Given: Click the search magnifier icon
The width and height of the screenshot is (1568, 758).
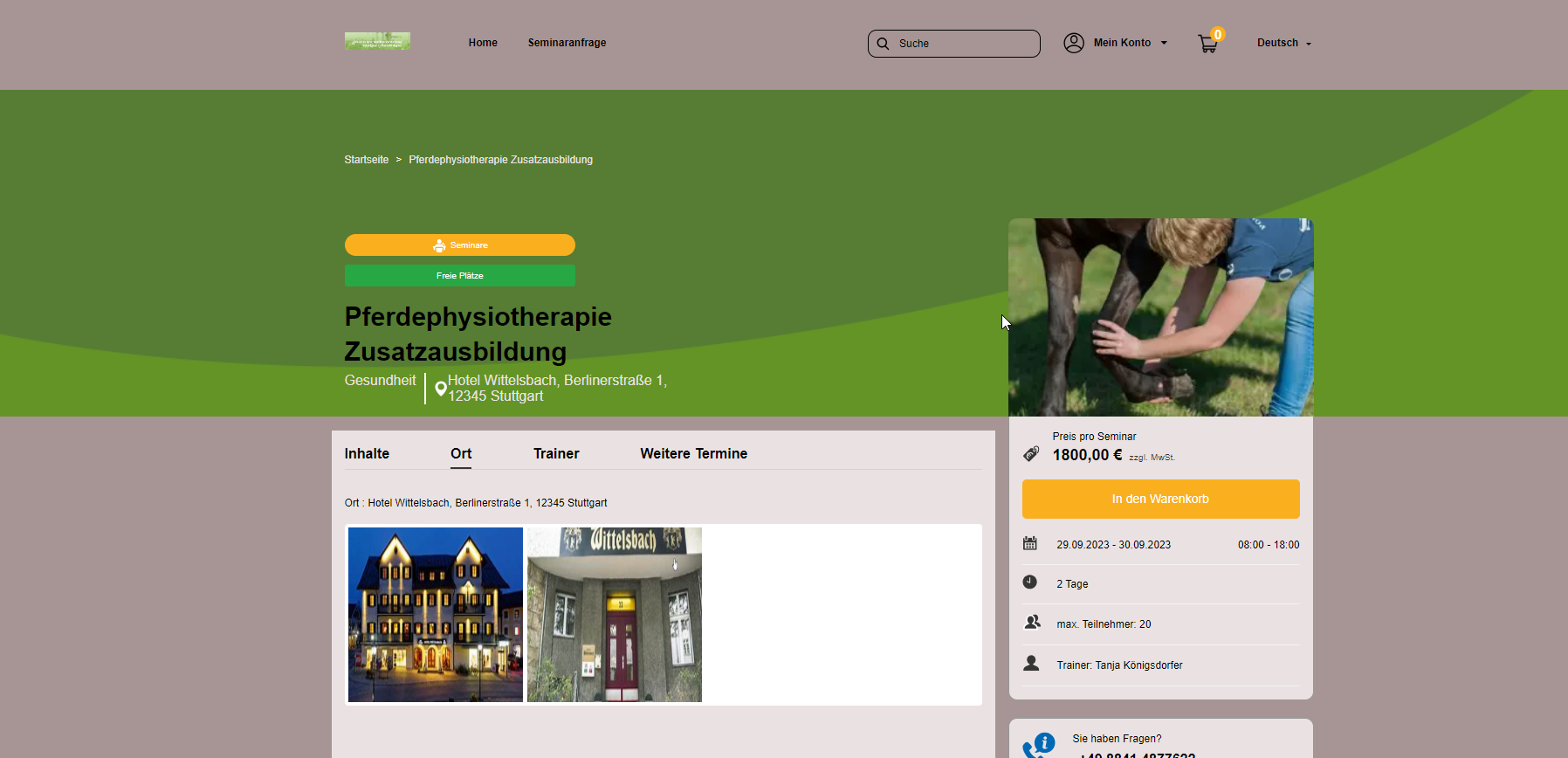Looking at the screenshot, I should (883, 44).
